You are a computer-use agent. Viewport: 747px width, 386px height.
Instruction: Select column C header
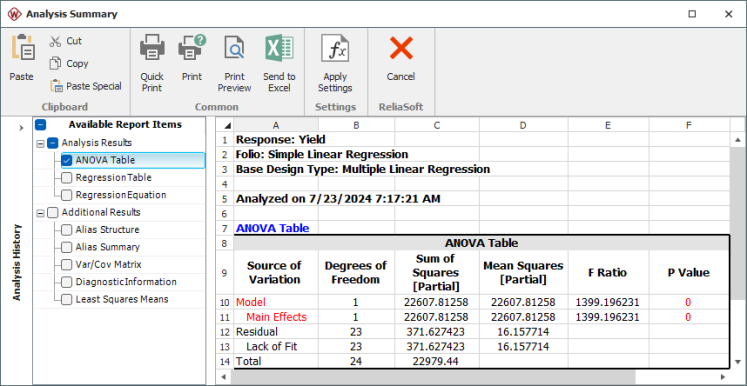437,125
